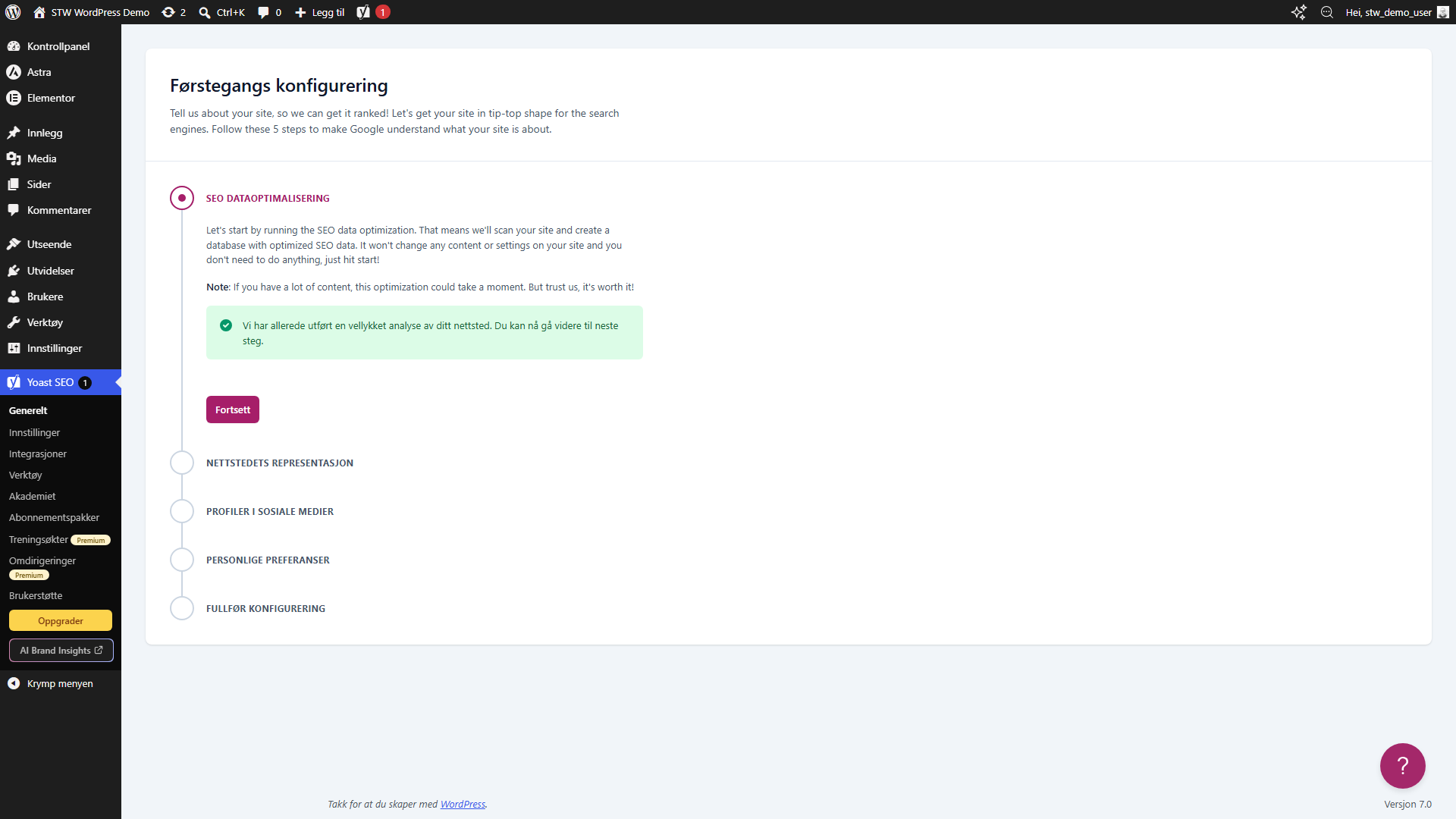The height and width of the screenshot is (819, 1456).
Task: Select the Profiler i sosiale medier step circle
Action: (182, 511)
